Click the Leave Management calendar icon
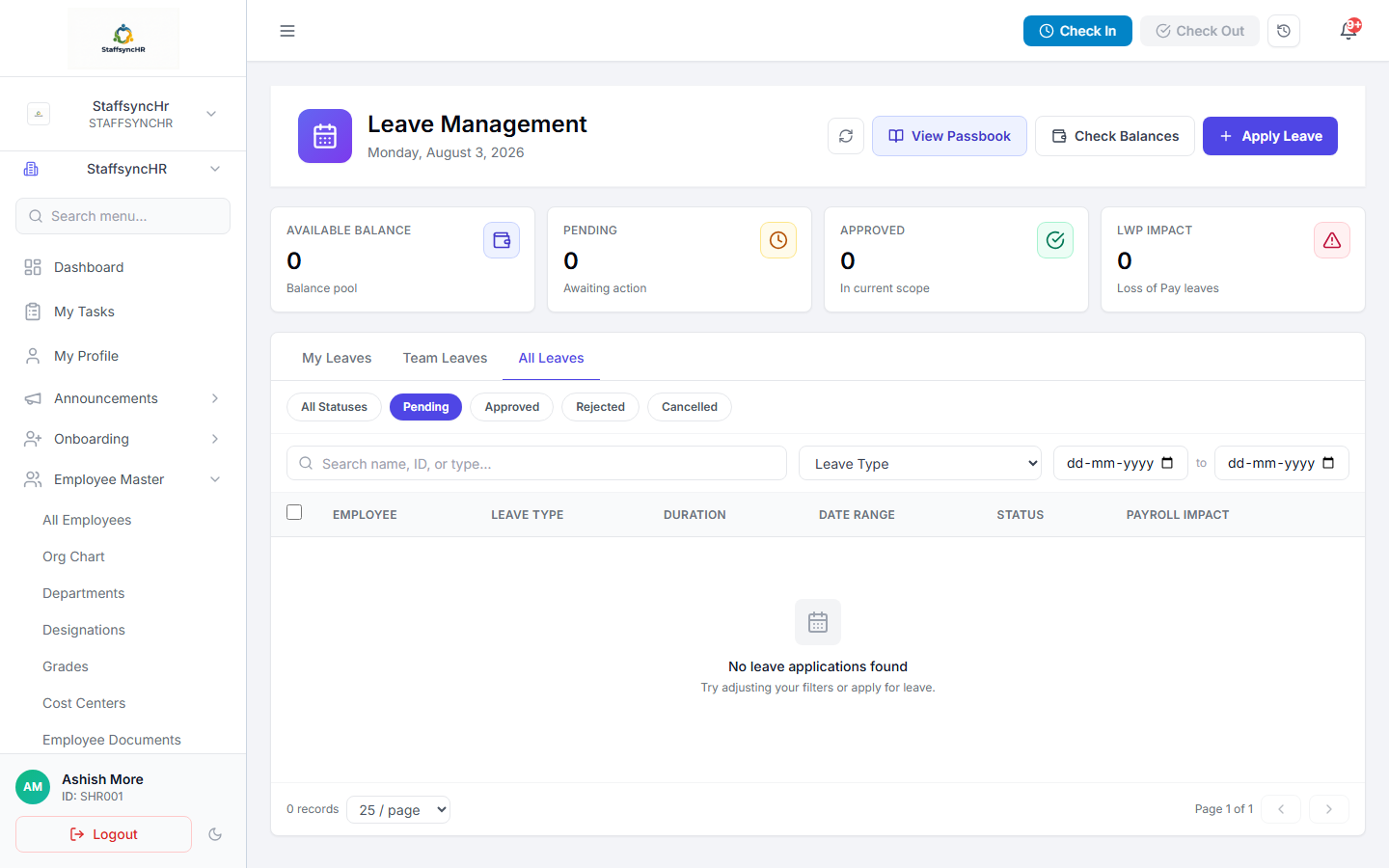Viewport: 1389px width, 868px height. click(x=325, y=136)
